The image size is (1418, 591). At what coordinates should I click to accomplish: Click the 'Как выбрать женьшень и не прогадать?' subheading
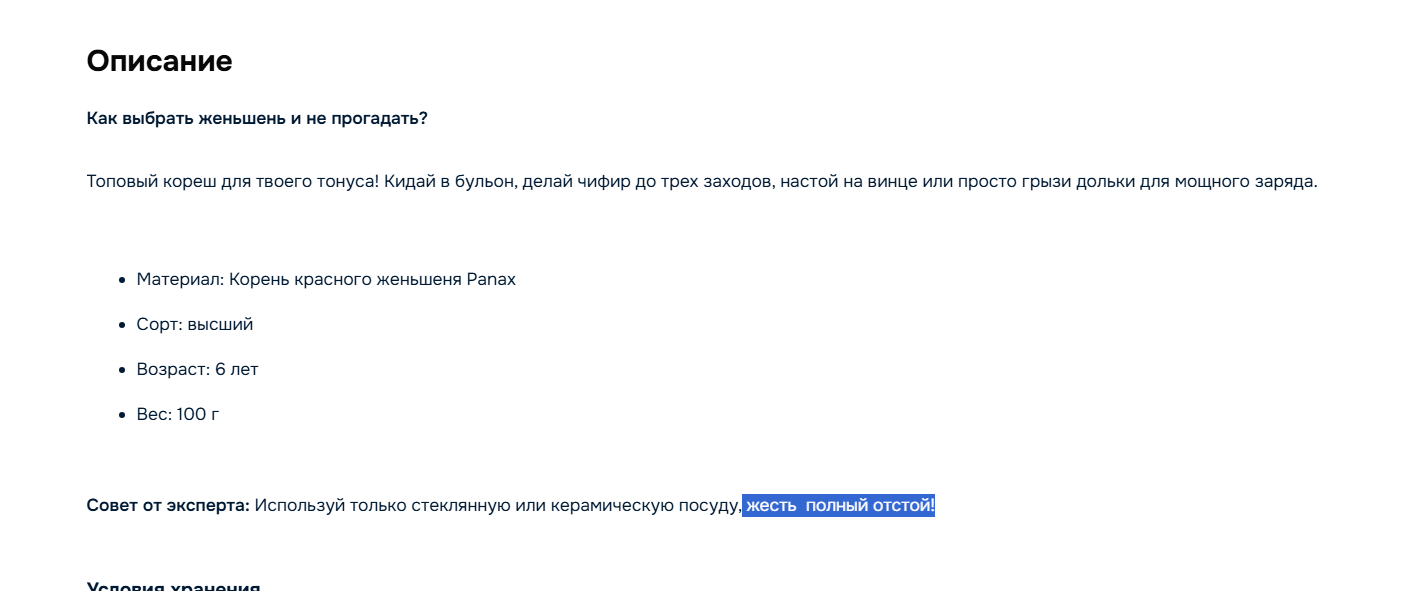point(257,119)
